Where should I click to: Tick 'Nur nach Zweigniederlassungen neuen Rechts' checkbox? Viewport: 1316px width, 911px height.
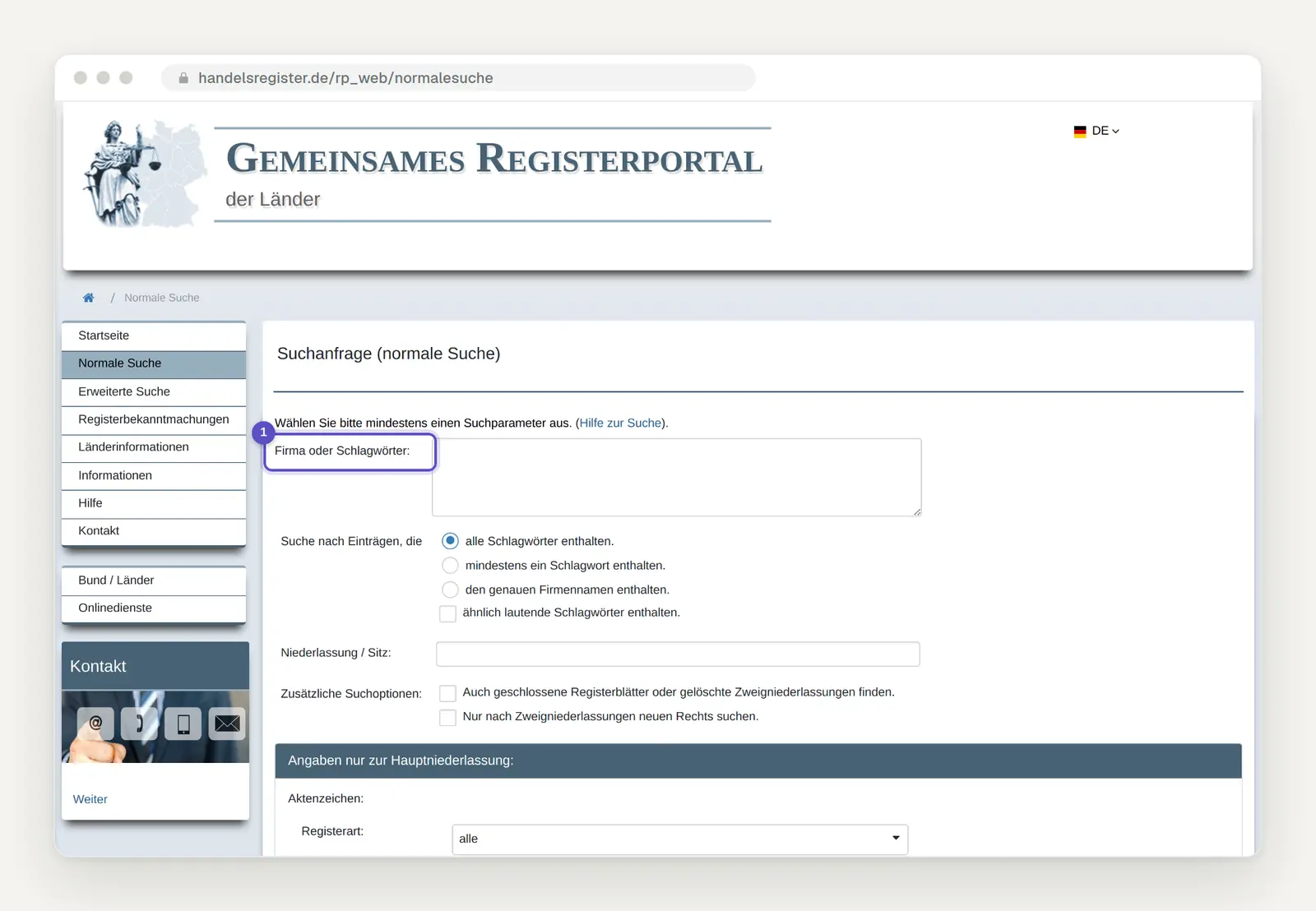(447, 717)
